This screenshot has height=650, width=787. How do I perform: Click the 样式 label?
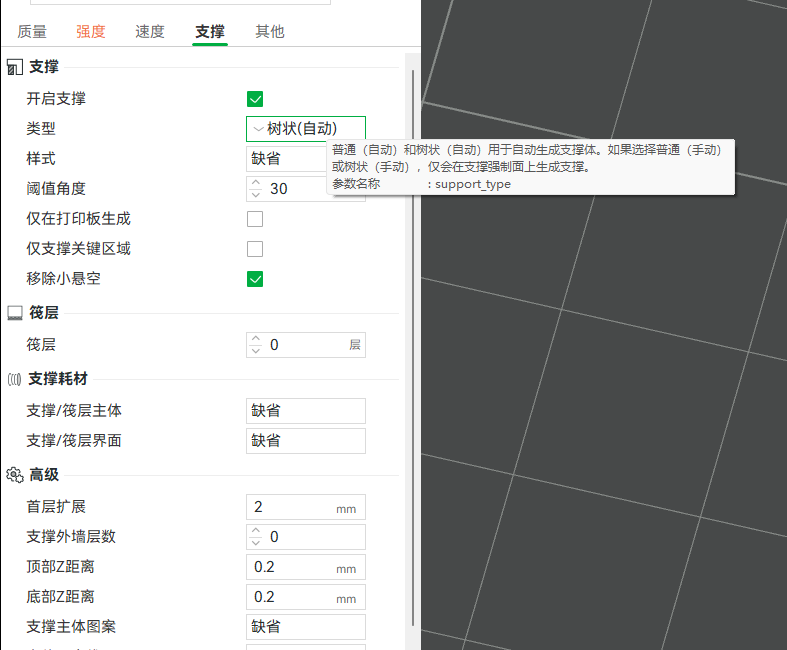[x=41, y=159]
